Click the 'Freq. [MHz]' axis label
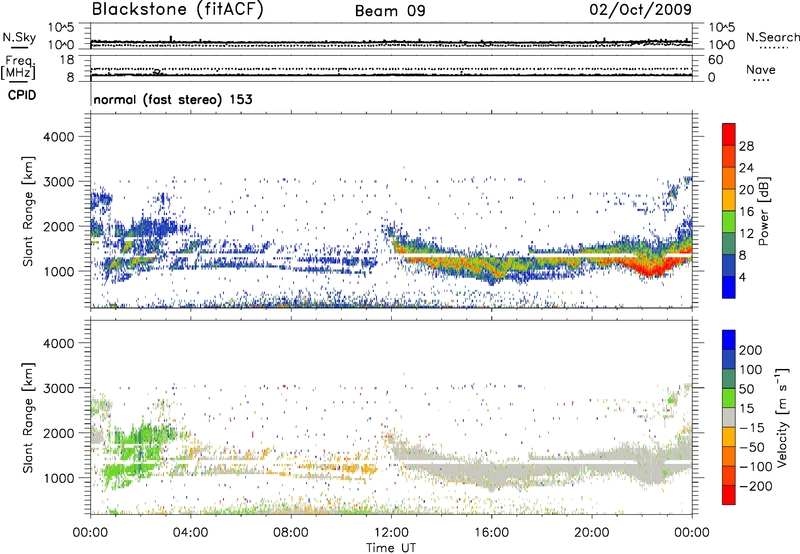This screenshot has width=800, height=554. pos(18,68)
